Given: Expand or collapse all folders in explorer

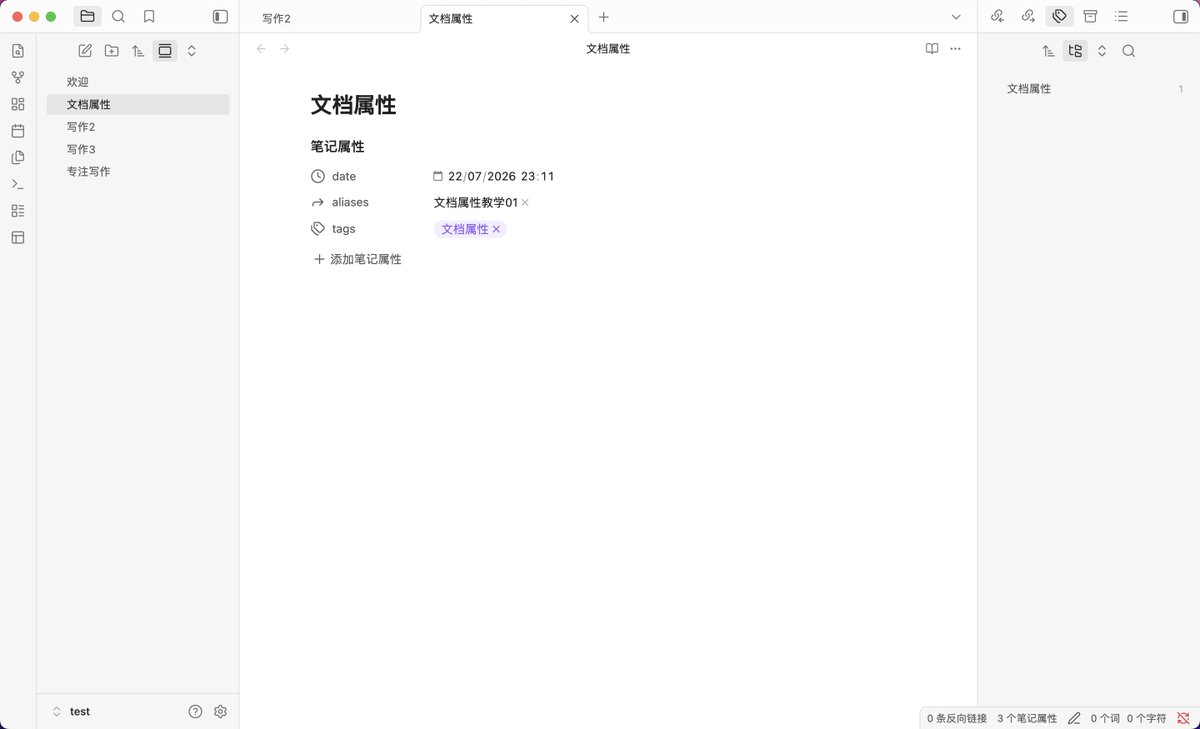Looking at the screenshot, I should pos(192,51).
